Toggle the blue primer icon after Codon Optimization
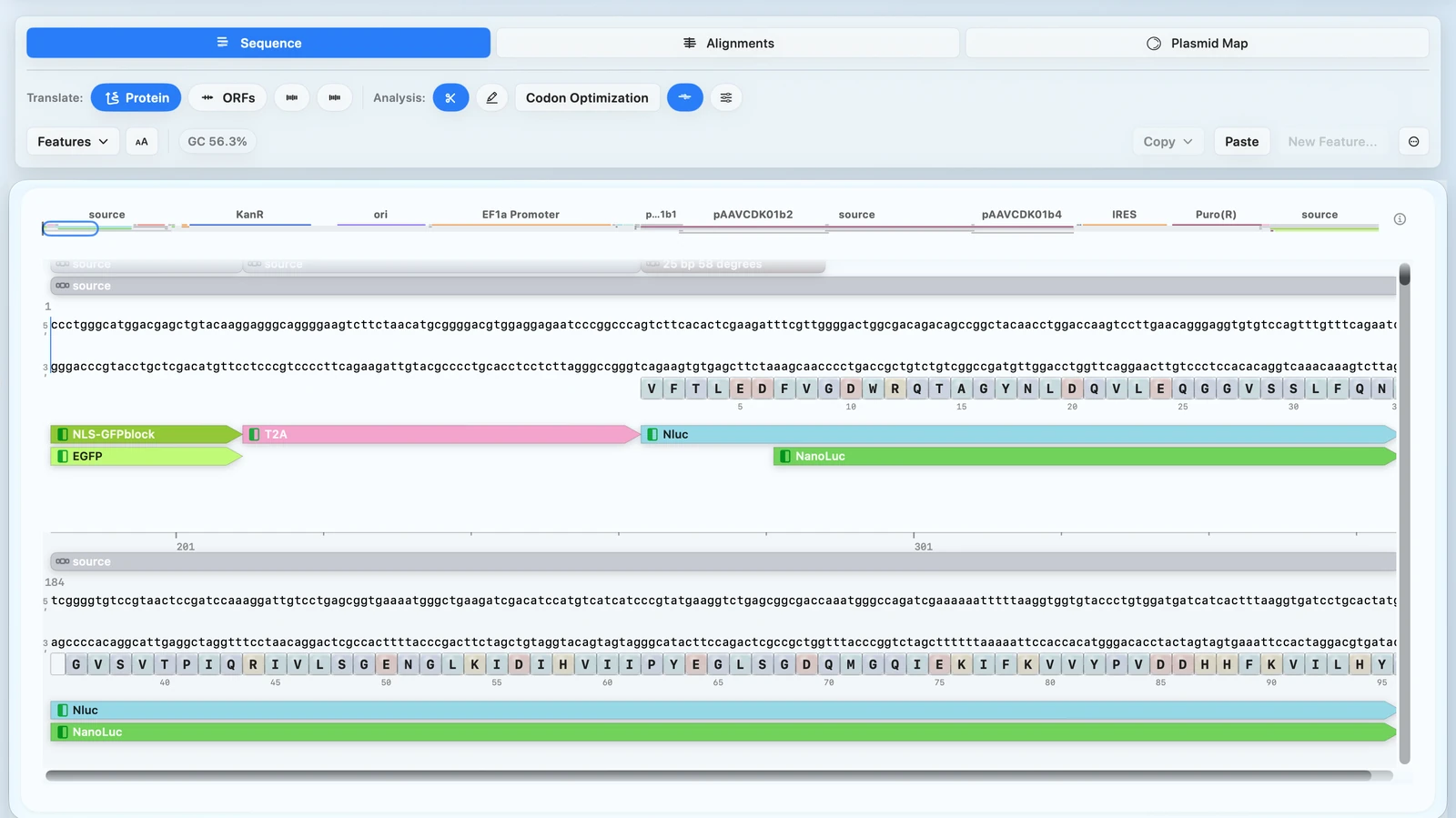The height and width of the screenshot is (818, 1456). tap(685, 97)
